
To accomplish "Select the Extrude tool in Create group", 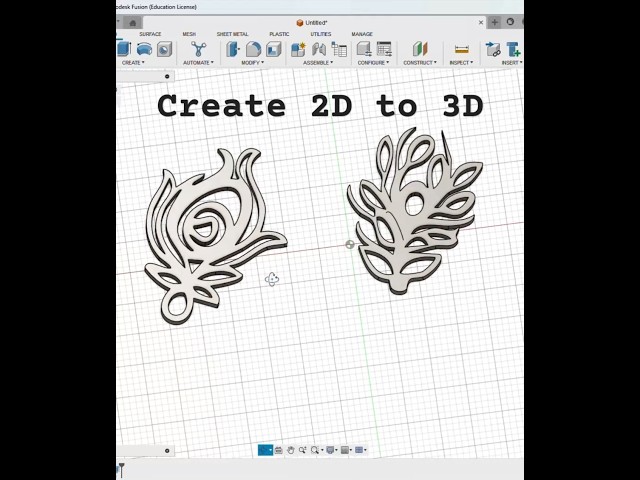I will (124, 49).
